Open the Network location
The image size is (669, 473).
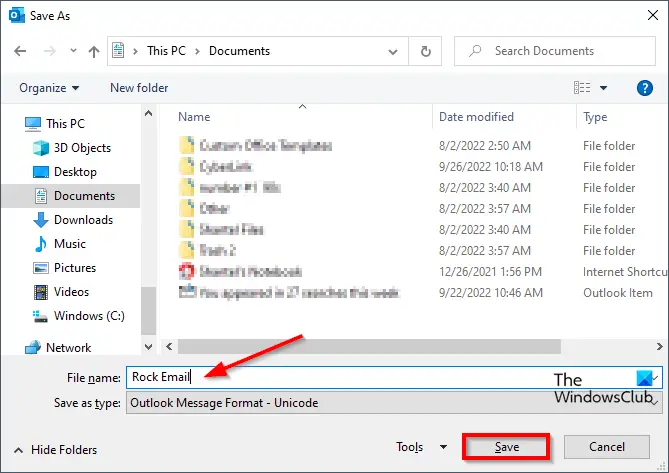pyautogui.click(x=58, y=348)
